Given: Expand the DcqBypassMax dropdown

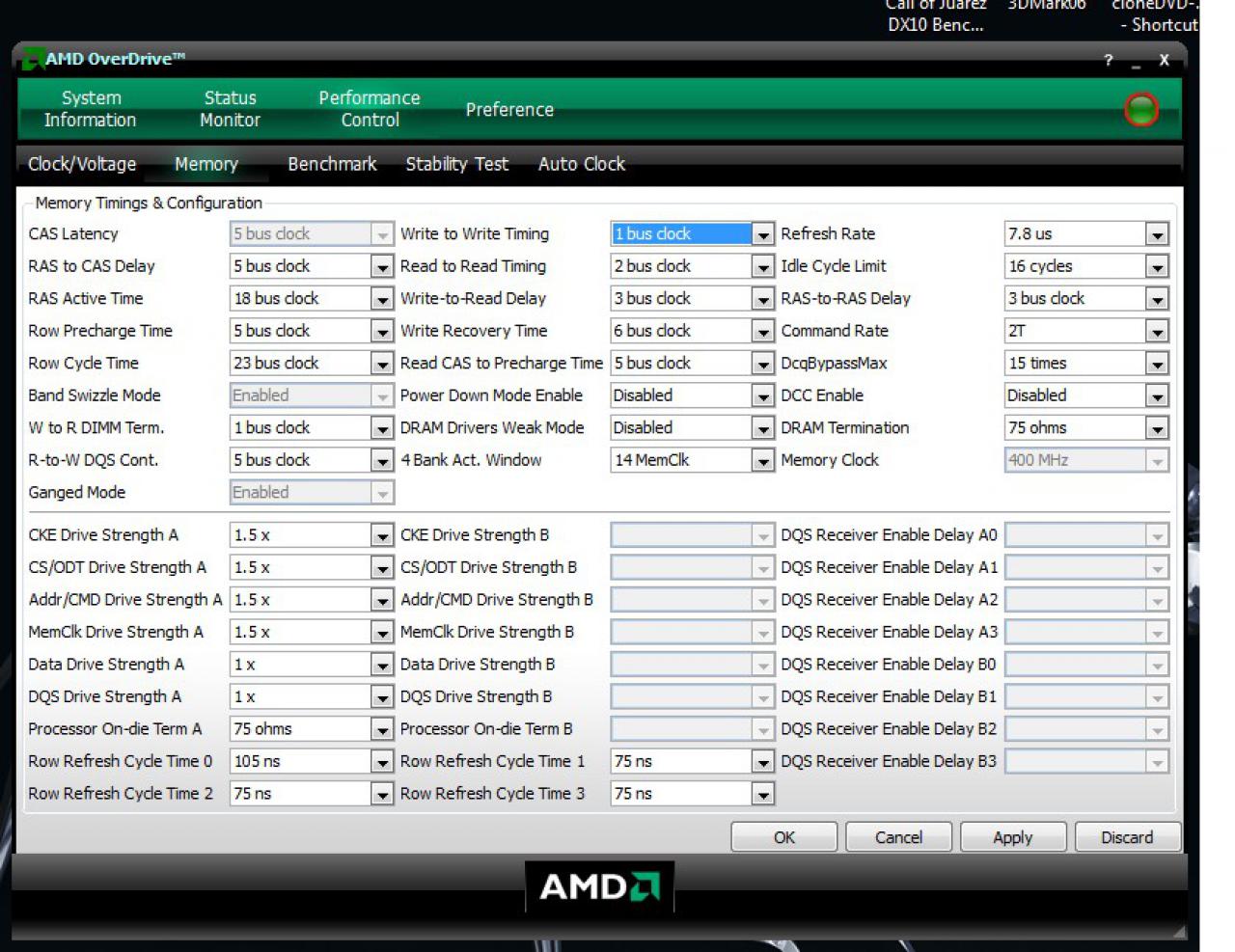Looking at the screenshot, I should pyautogui.click(x=1157, y=364).
